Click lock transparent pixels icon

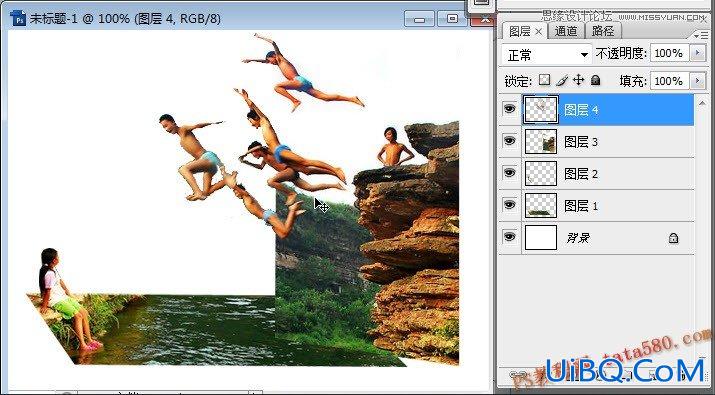544,80
